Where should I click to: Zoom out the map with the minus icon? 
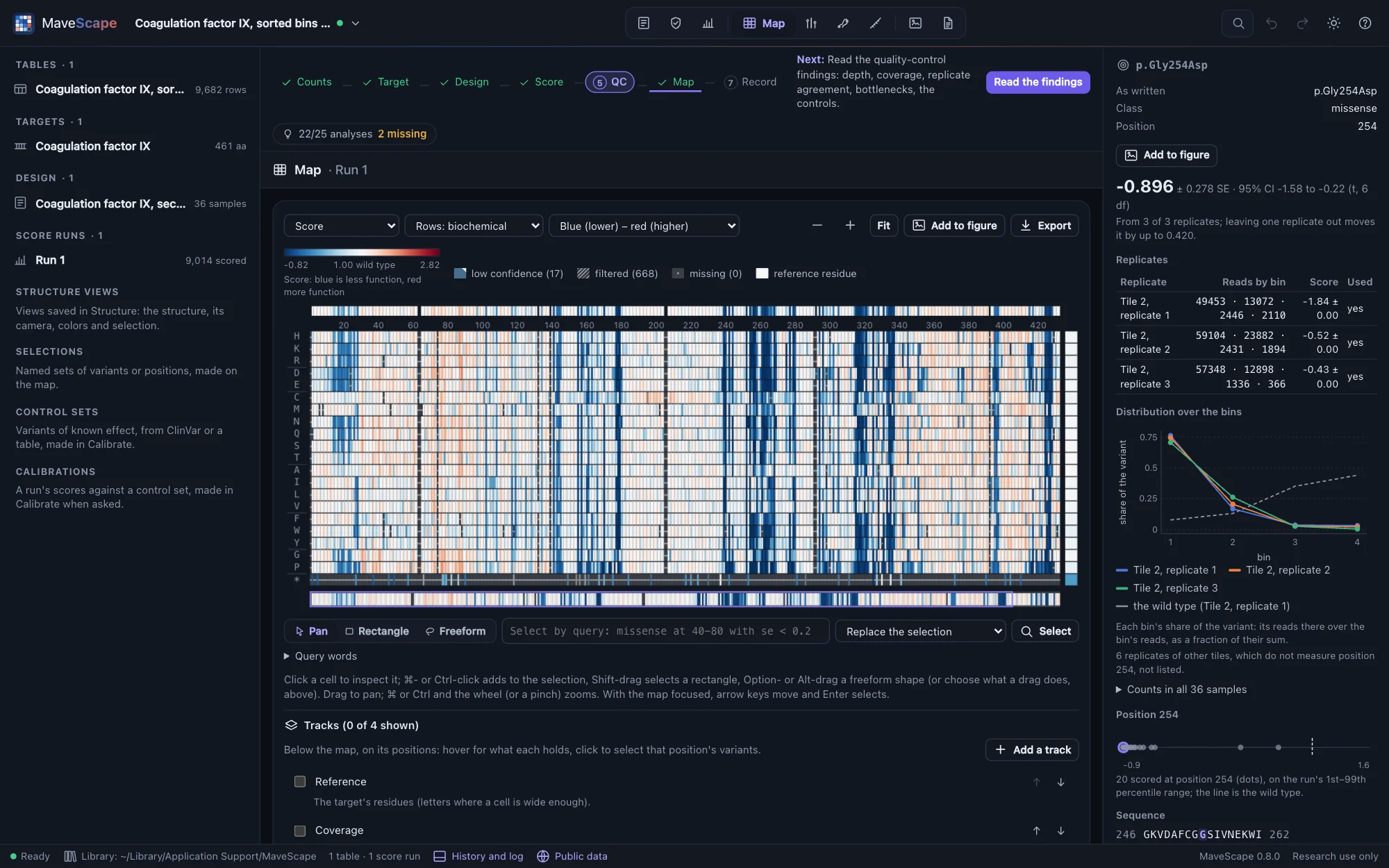(817, 225)
